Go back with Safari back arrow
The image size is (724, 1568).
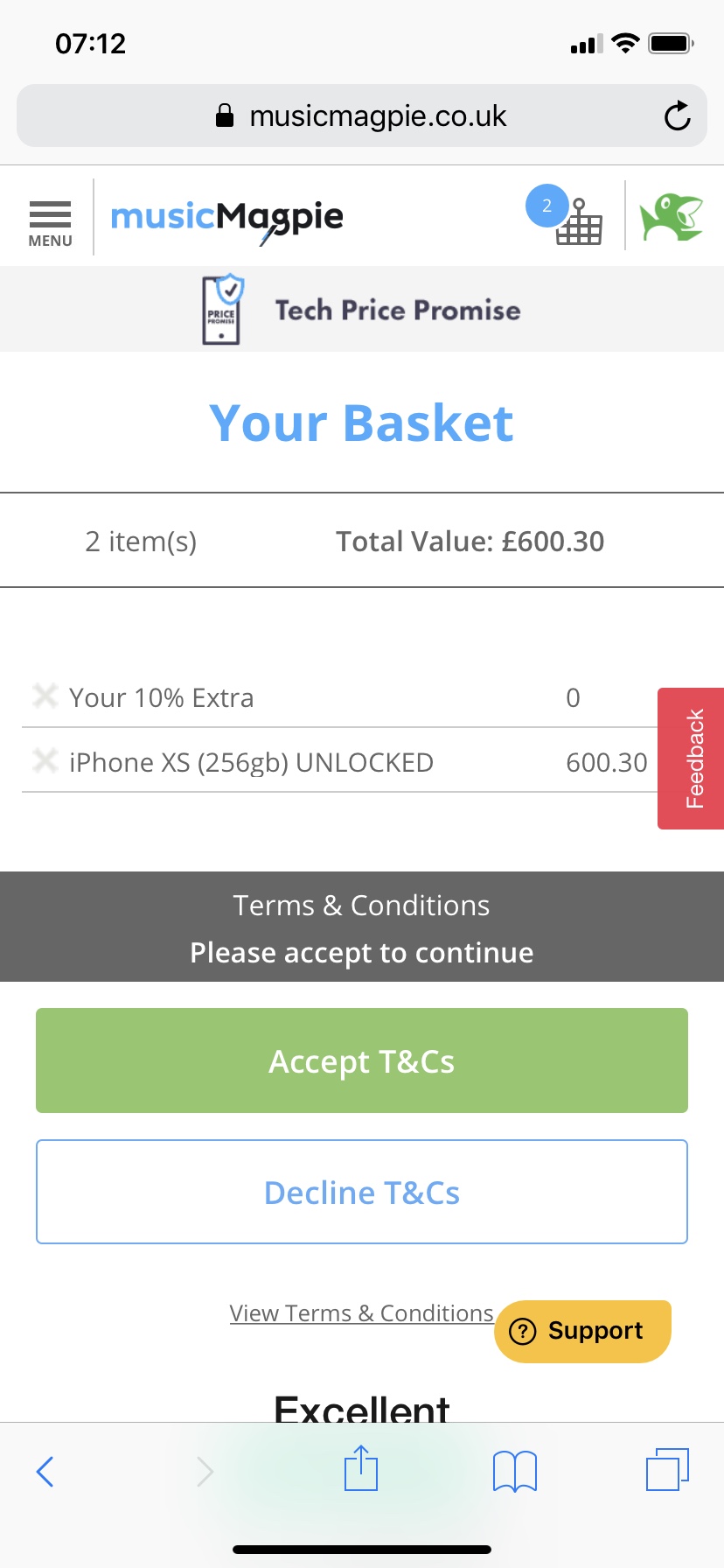pos(45,1471)
